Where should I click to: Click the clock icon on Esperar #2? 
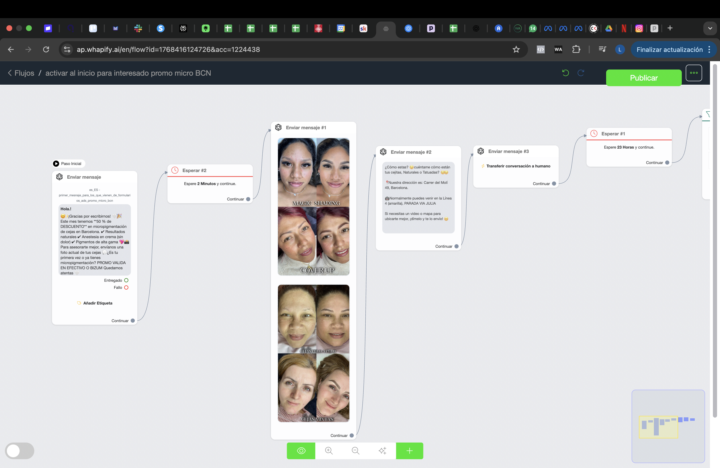coord(175,170)
